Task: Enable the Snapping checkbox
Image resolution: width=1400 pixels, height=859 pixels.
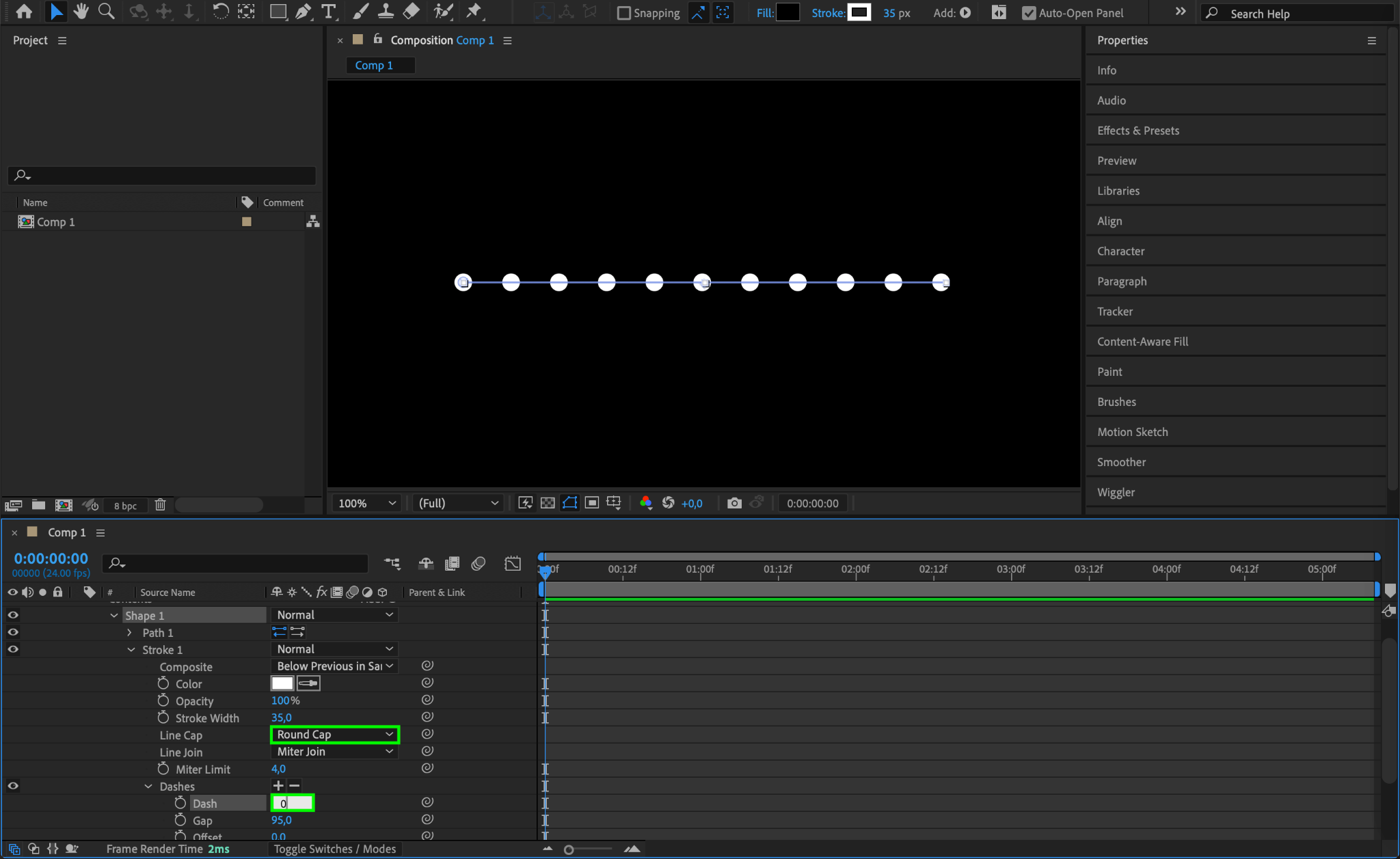Action: coord(623,13)
